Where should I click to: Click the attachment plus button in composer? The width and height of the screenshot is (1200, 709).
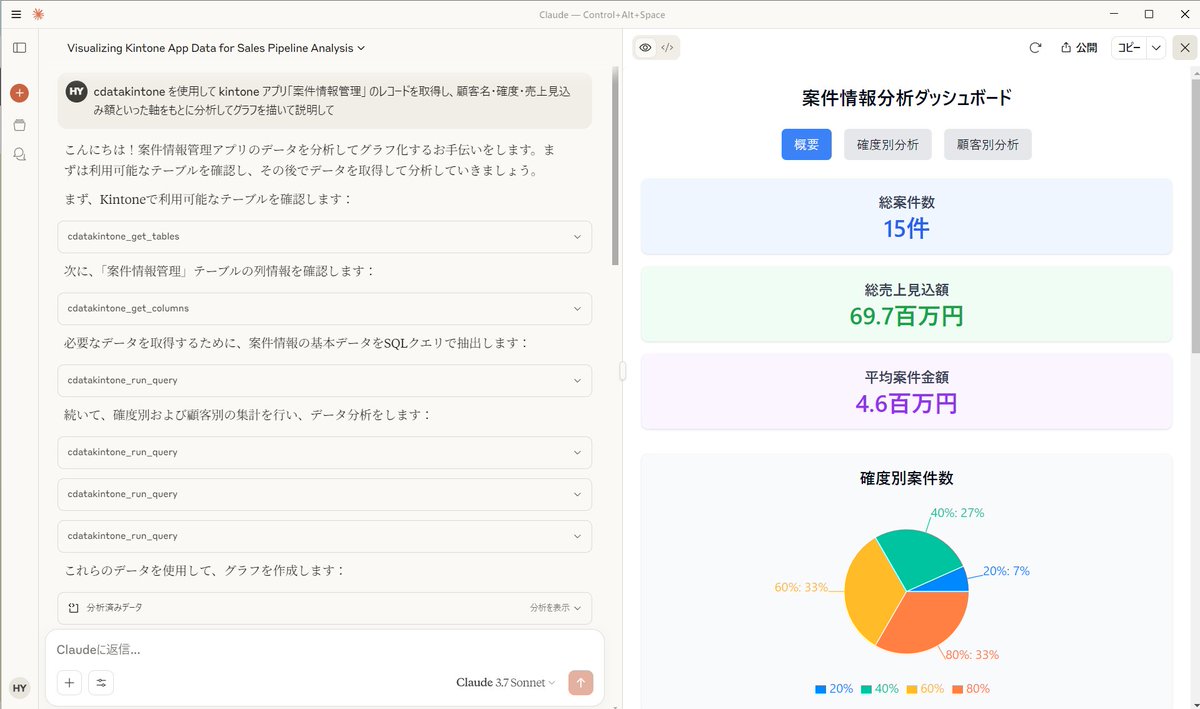coord(69,683)
